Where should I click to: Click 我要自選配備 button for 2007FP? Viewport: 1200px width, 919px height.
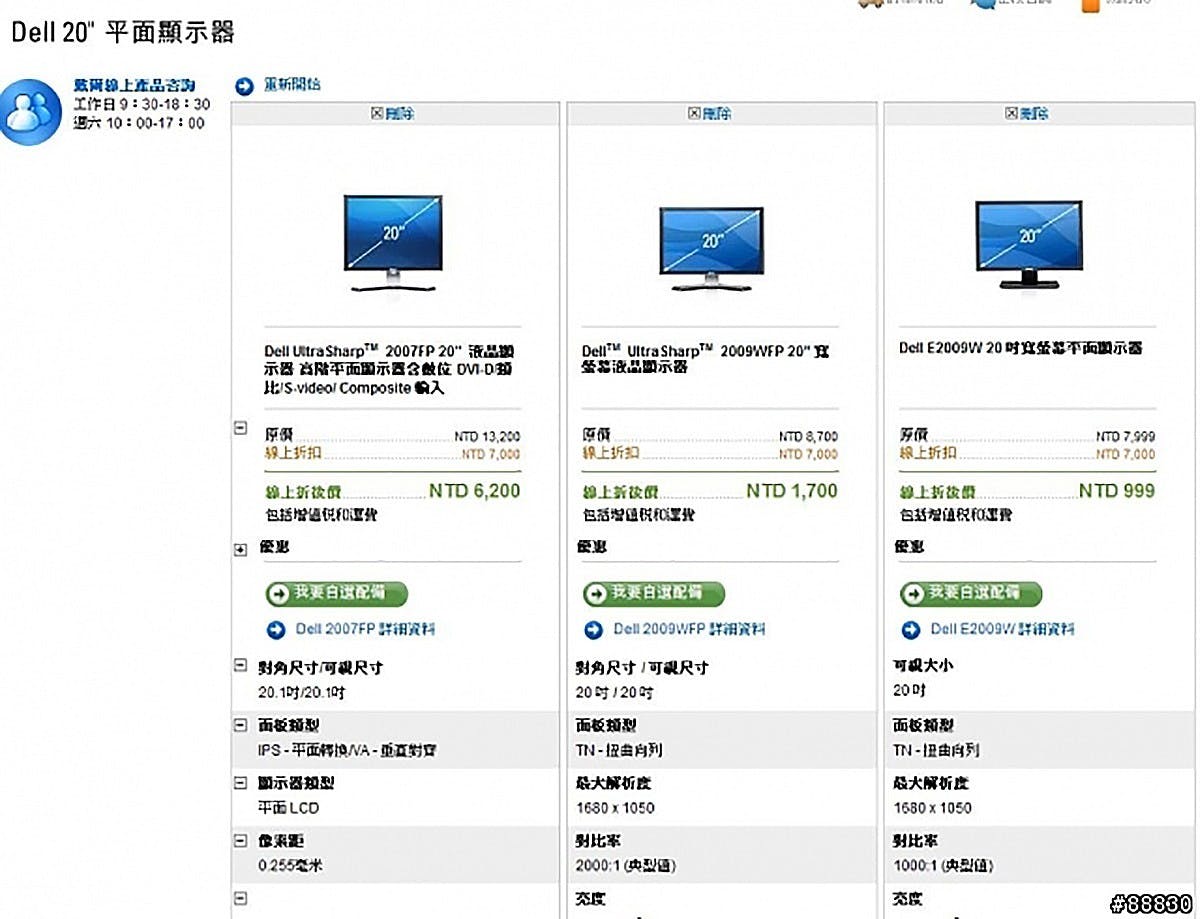coord(337,593)
